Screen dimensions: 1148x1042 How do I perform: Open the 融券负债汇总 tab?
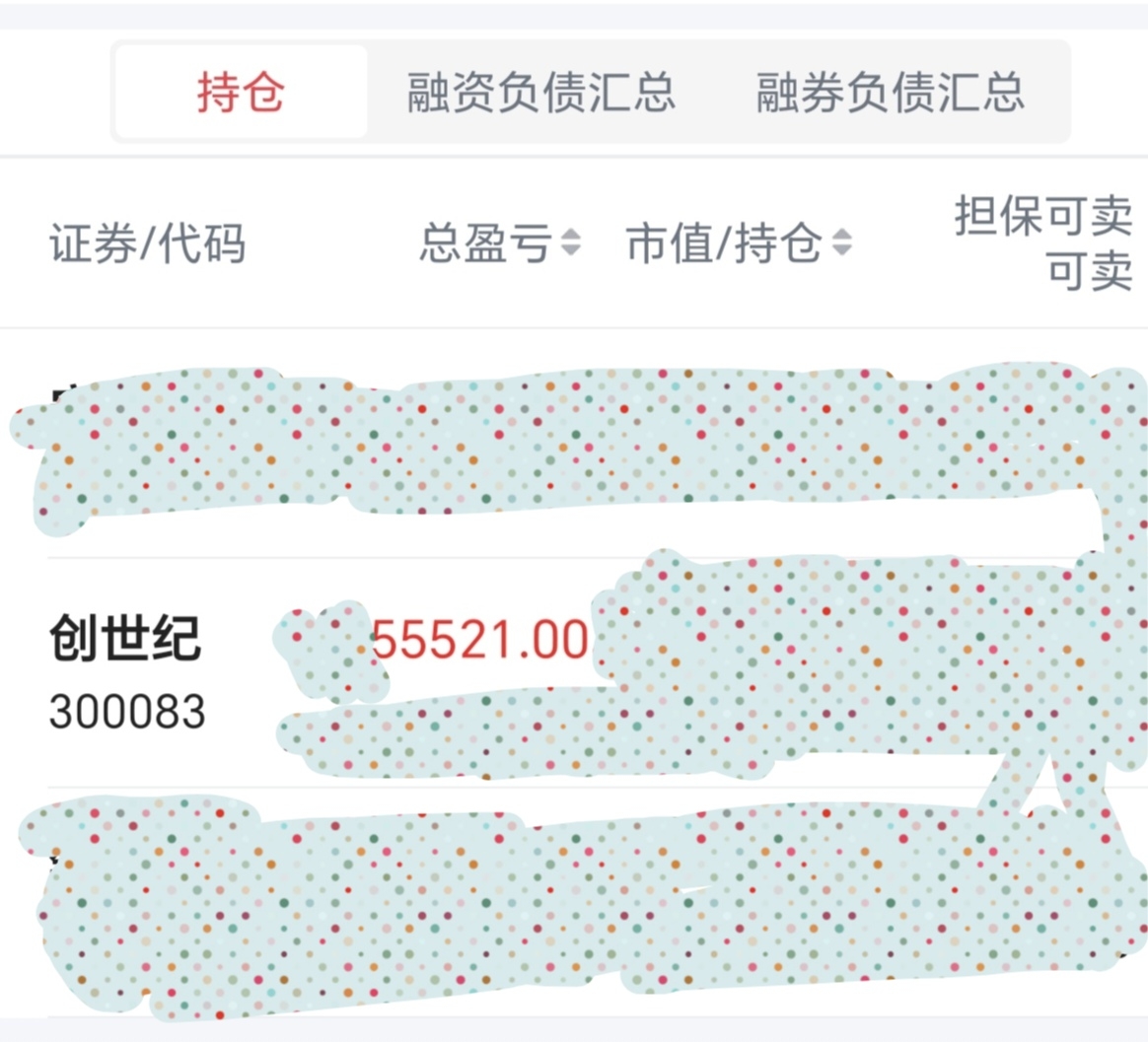890,93
